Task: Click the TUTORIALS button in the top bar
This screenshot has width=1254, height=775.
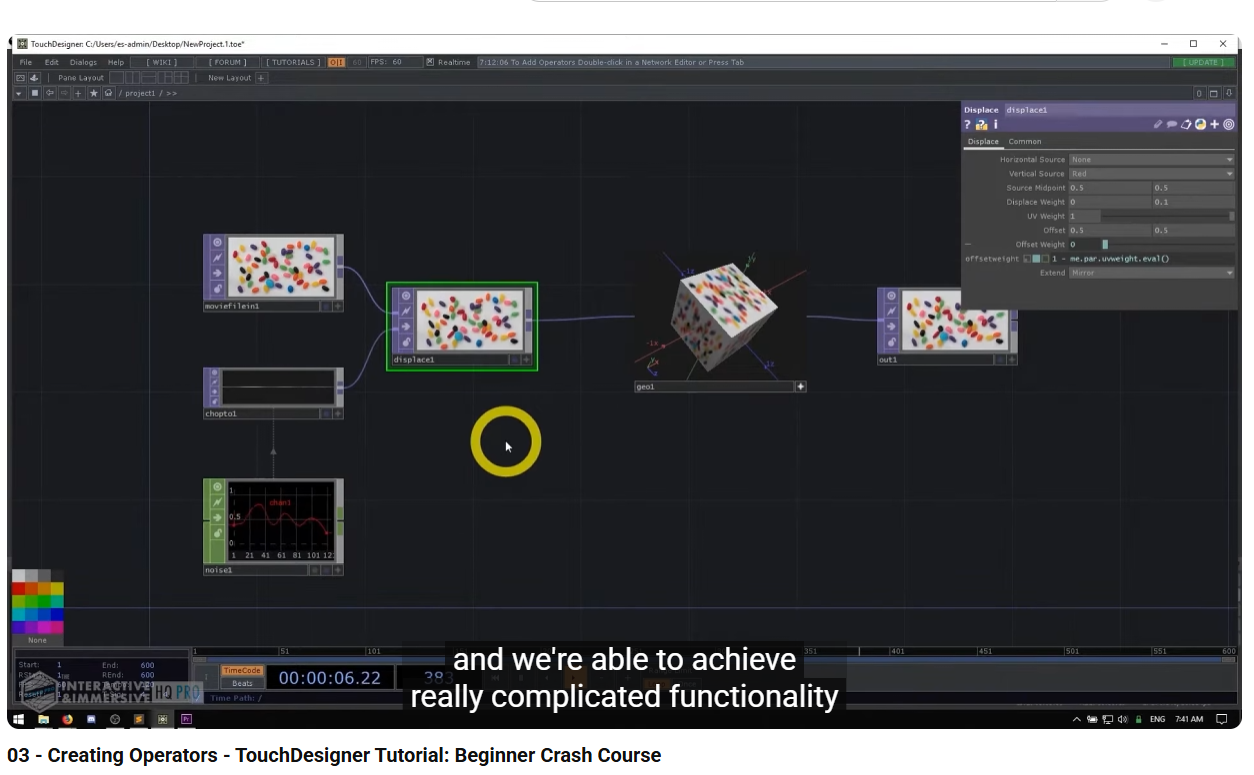Action: coord(295,61)
